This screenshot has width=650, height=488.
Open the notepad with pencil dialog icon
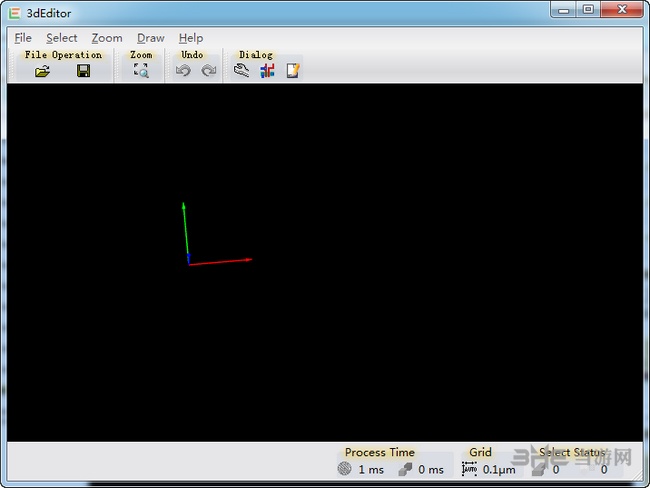coord(293,71)
